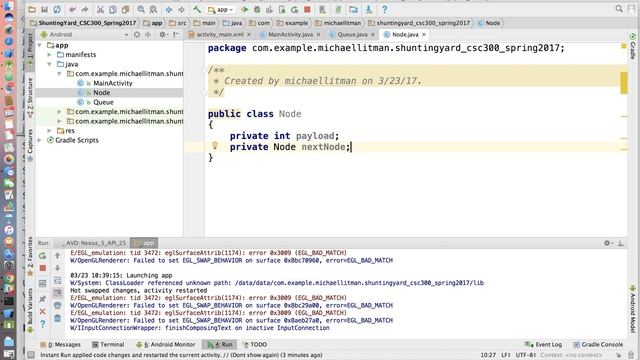Cut selection using the scissors icon
This screenshot has height=360, width=640.
(100, 9)
